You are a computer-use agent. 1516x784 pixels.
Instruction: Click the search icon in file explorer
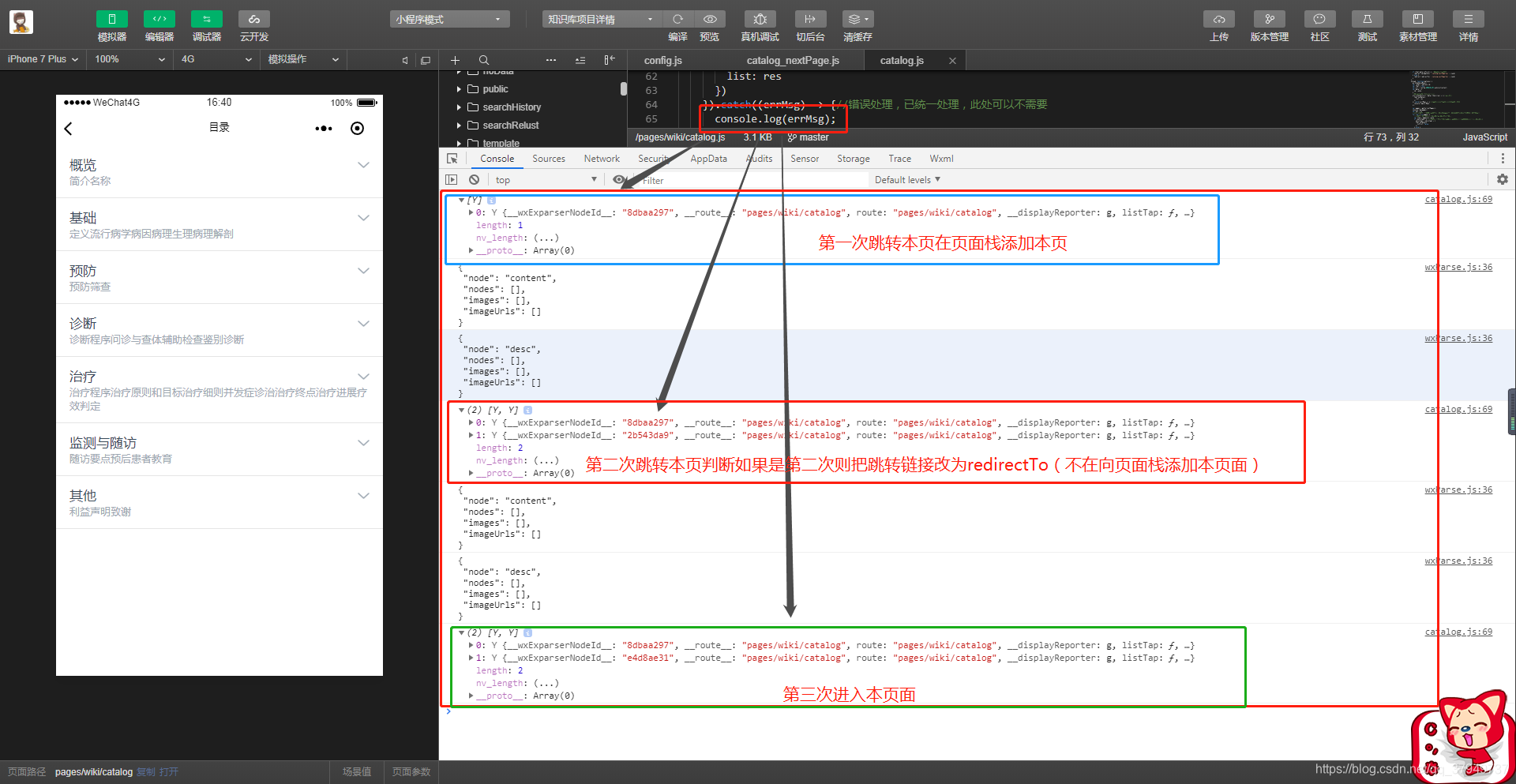[x=484, y=60]
